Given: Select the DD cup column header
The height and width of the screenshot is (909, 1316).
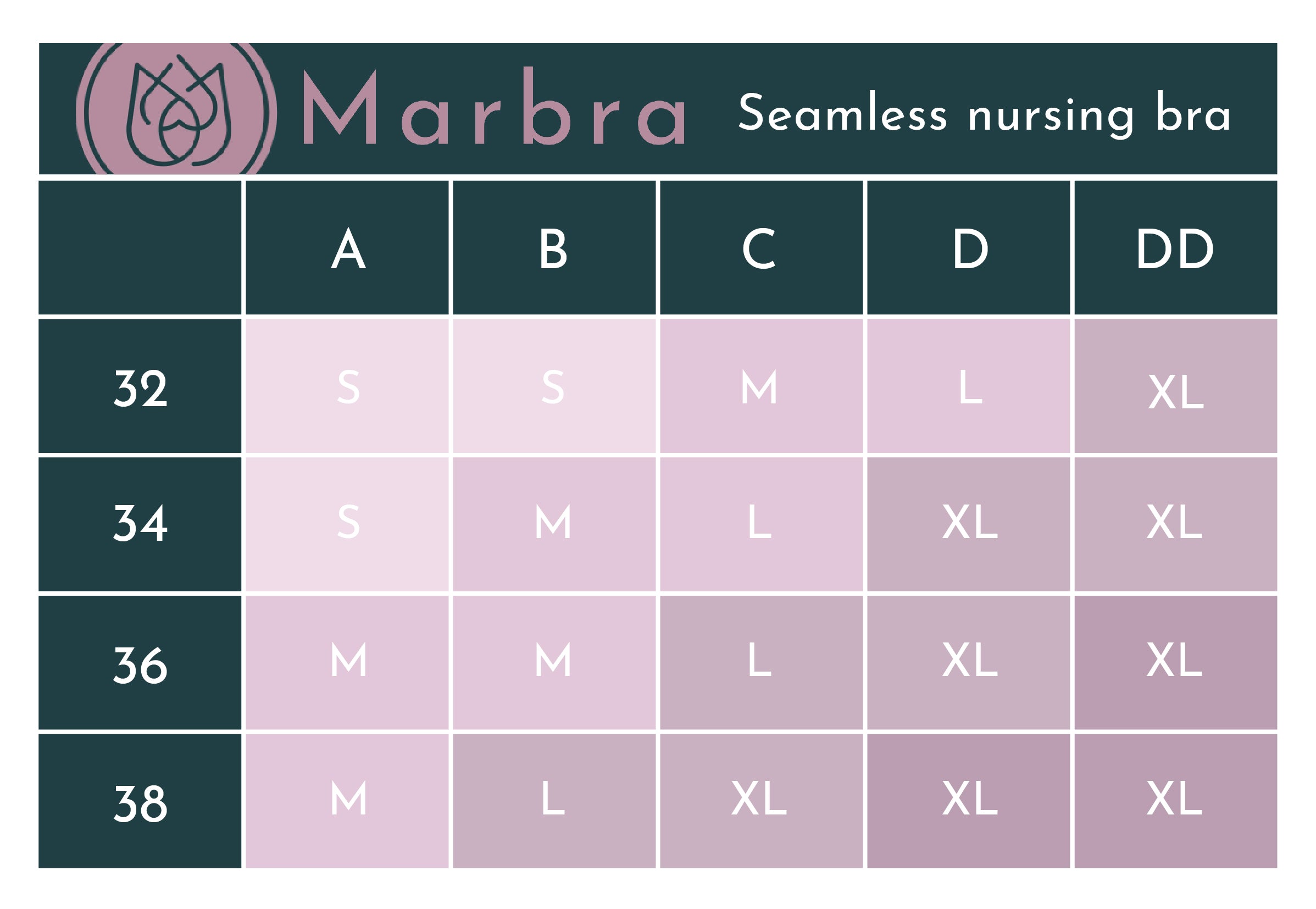Looking at the screenshot, I should pos(1175,248).
